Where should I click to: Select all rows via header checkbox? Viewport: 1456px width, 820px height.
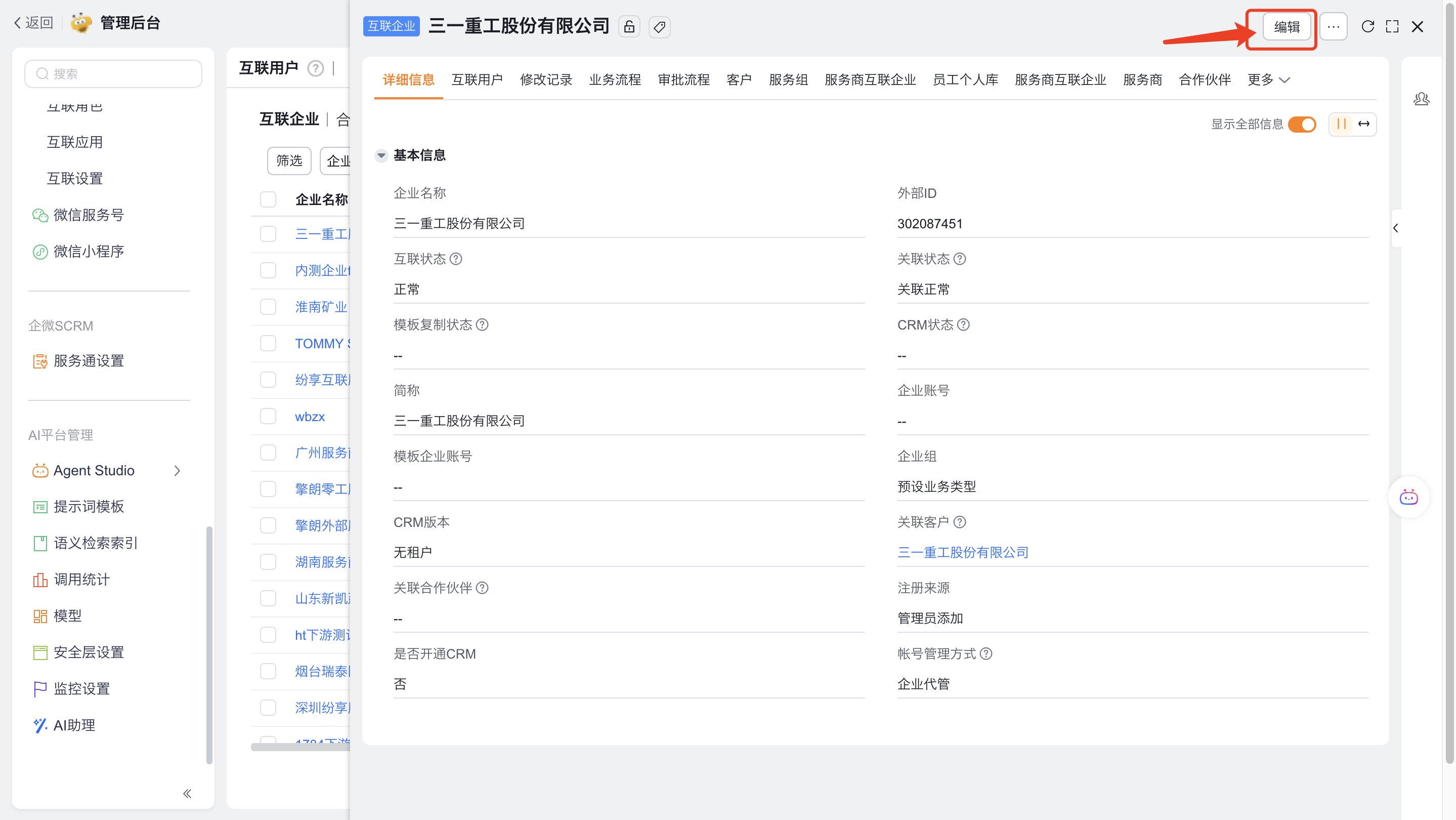coord(268,199)
